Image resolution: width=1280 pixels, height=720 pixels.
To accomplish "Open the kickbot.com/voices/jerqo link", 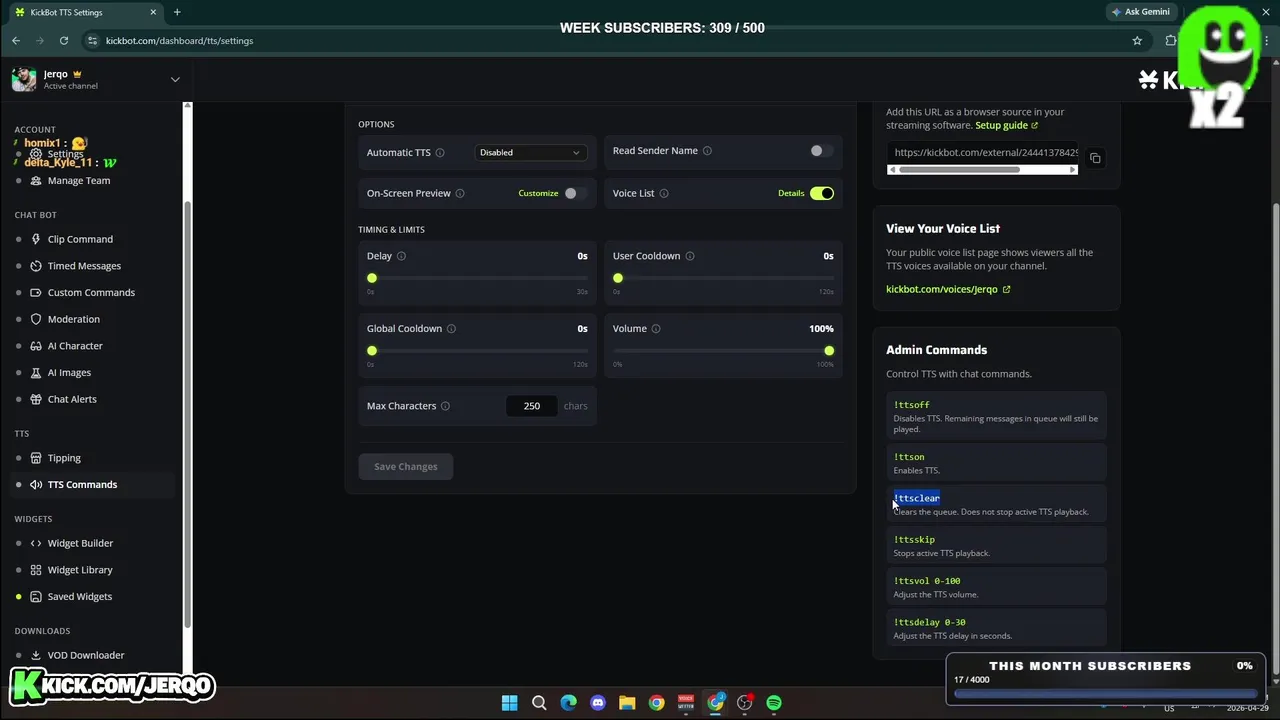I will pos(948,290).
